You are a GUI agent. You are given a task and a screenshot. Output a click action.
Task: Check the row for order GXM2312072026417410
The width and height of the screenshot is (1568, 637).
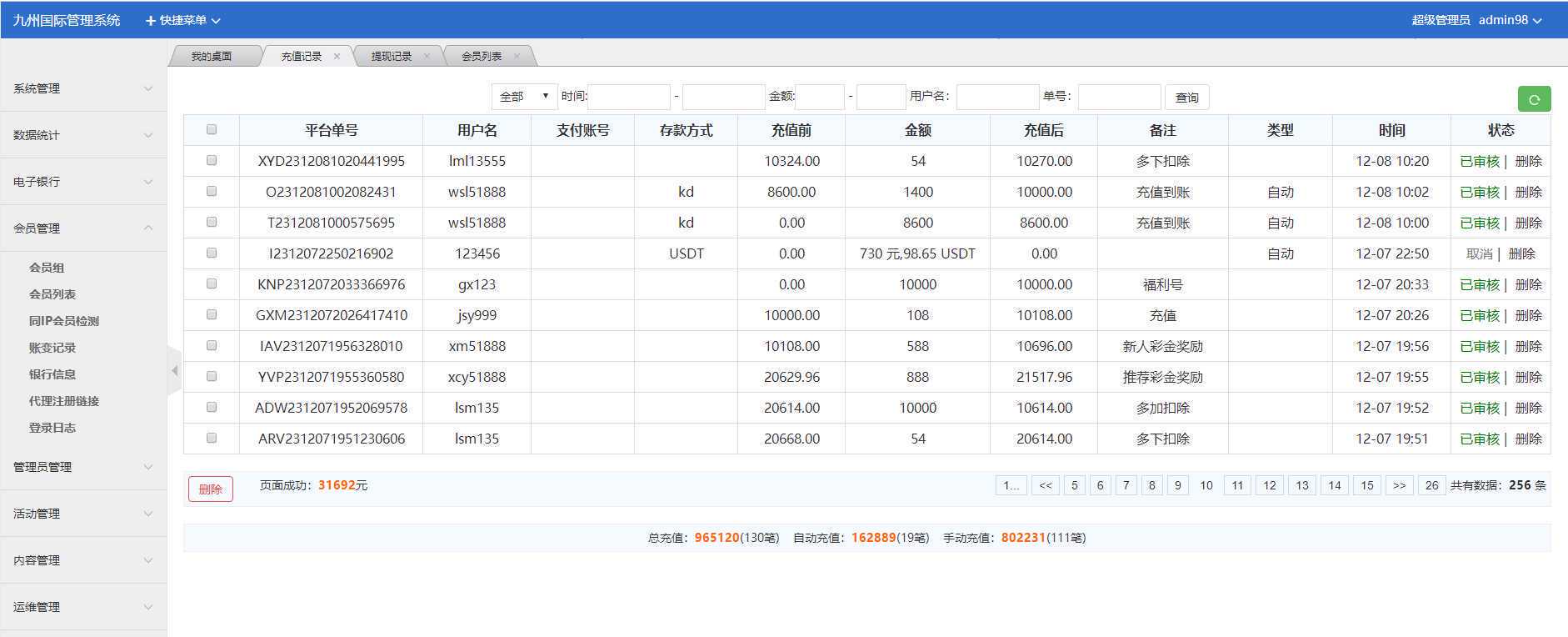point(212,314)
